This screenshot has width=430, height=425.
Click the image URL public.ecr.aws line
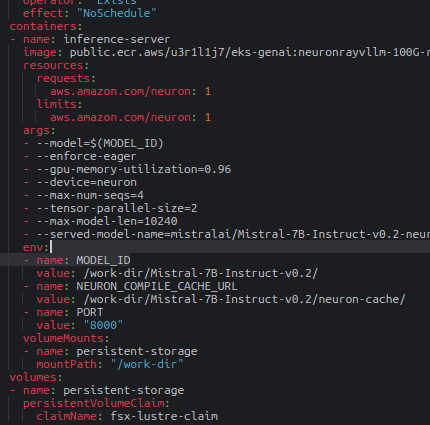(x=250, y=52)
